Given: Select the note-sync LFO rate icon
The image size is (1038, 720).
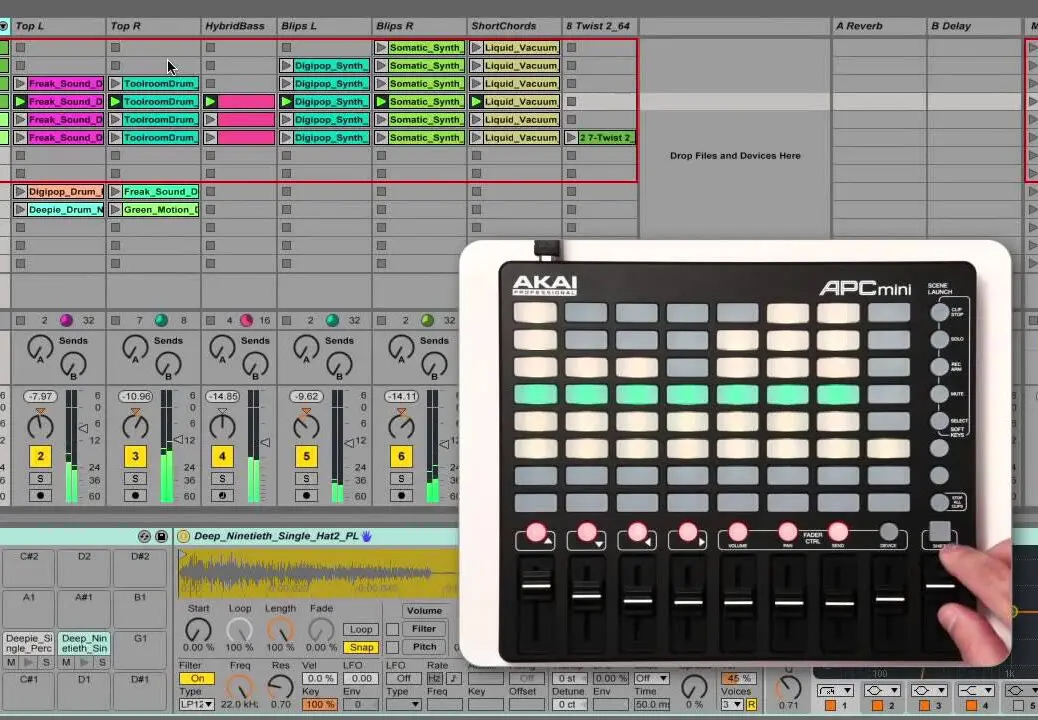Looking at the screenshot, I should click(x=453, y=678).
